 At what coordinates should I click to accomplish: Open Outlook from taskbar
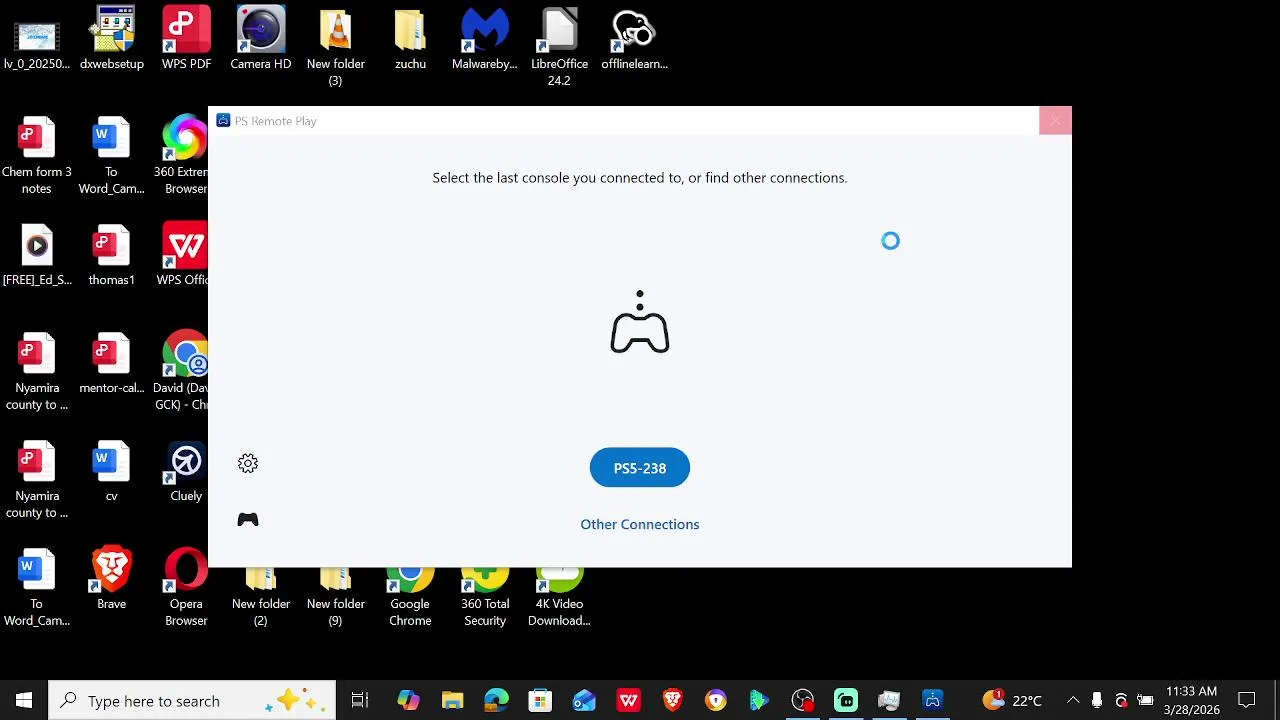584,700
